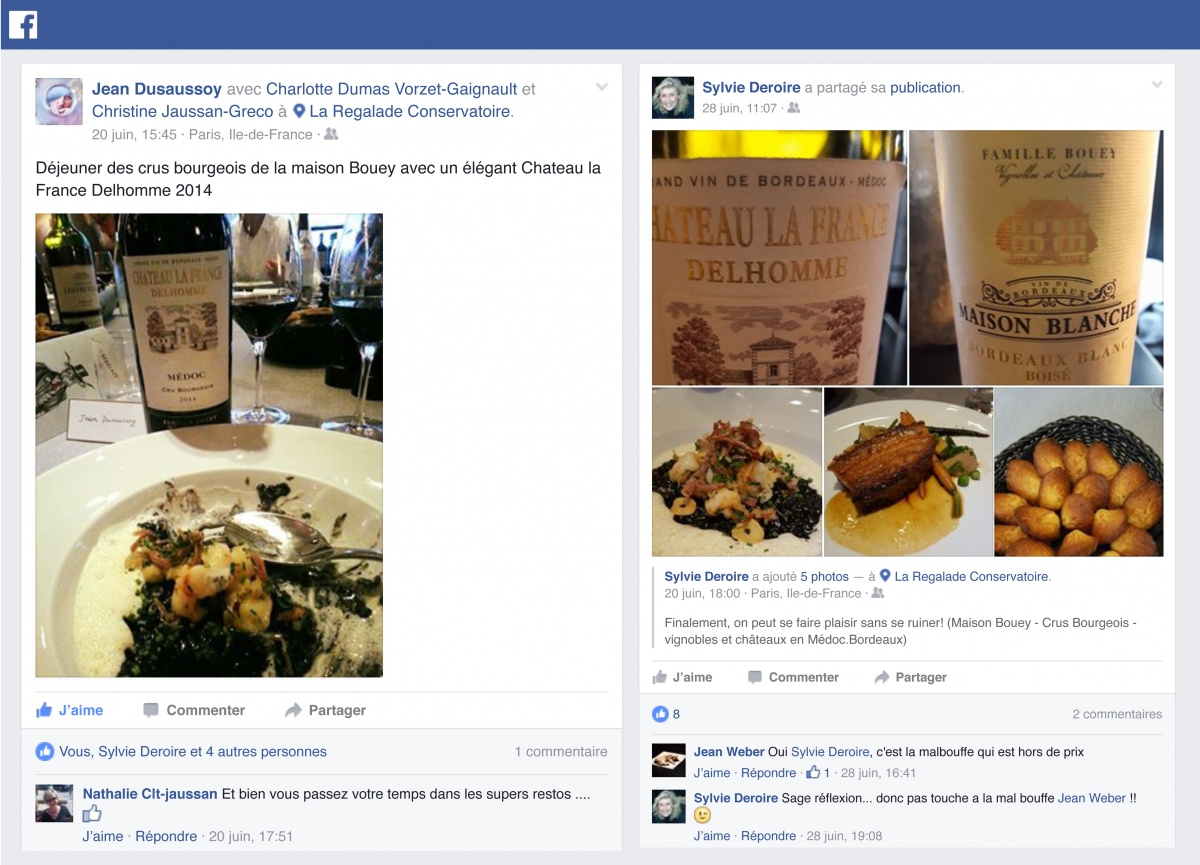Click the Facebook logo in the top bar
This screenshot has height=865, width=1200.
[23, 24]
